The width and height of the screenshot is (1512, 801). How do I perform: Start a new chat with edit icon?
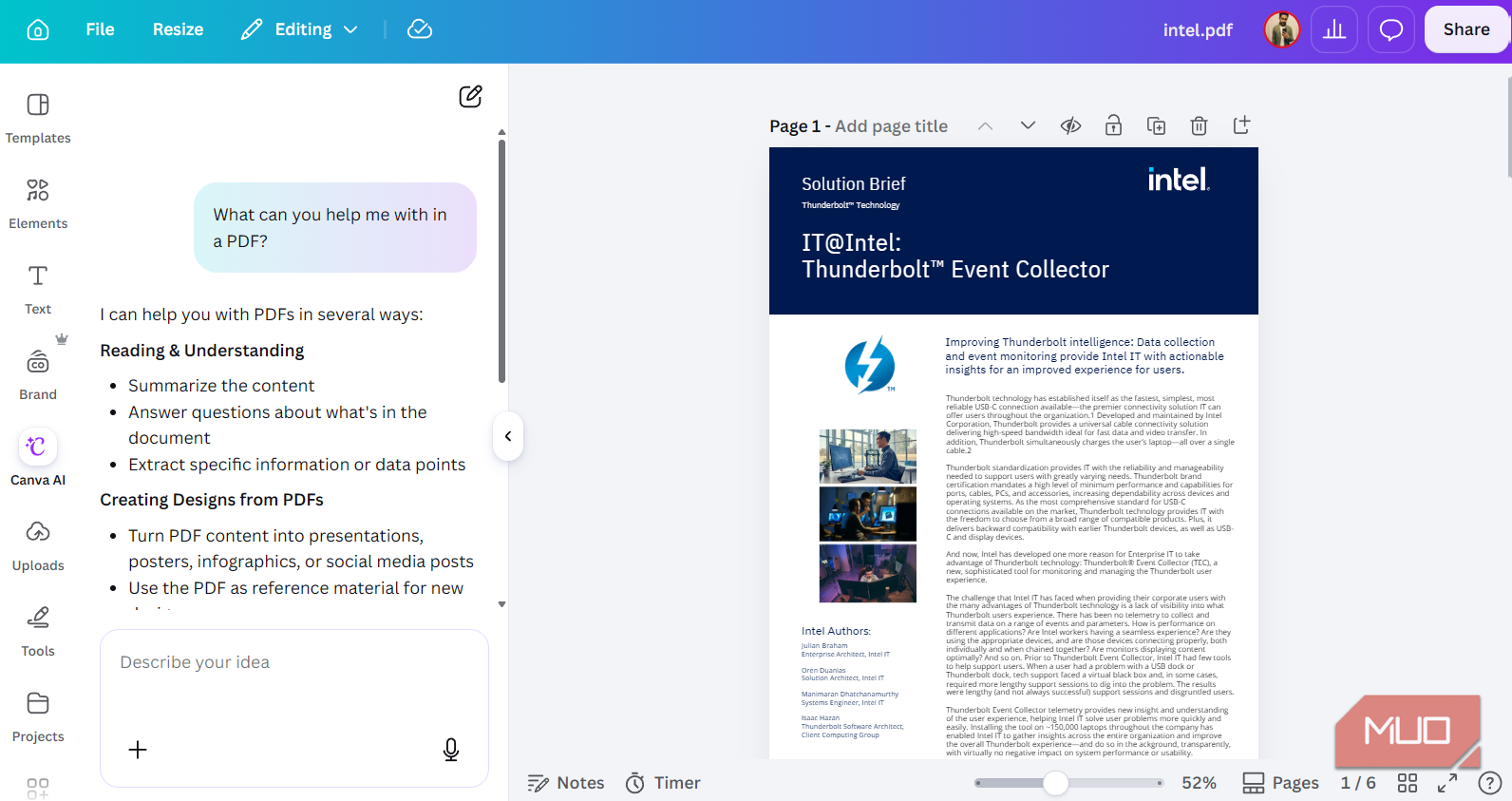(470, 96)
